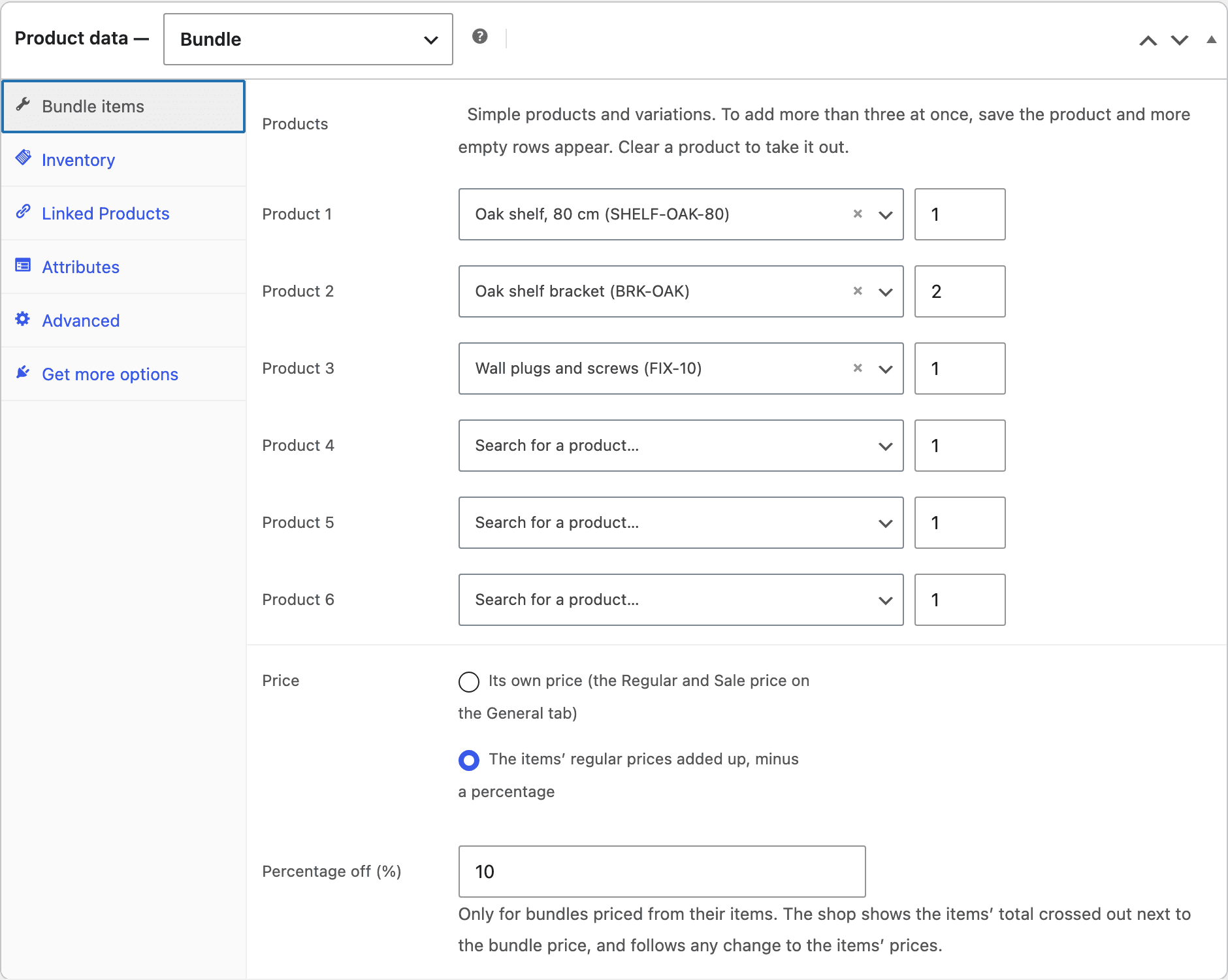Click the Percentage off (%) label
This screenshot has width=1228, height=980.
(332, 872)
